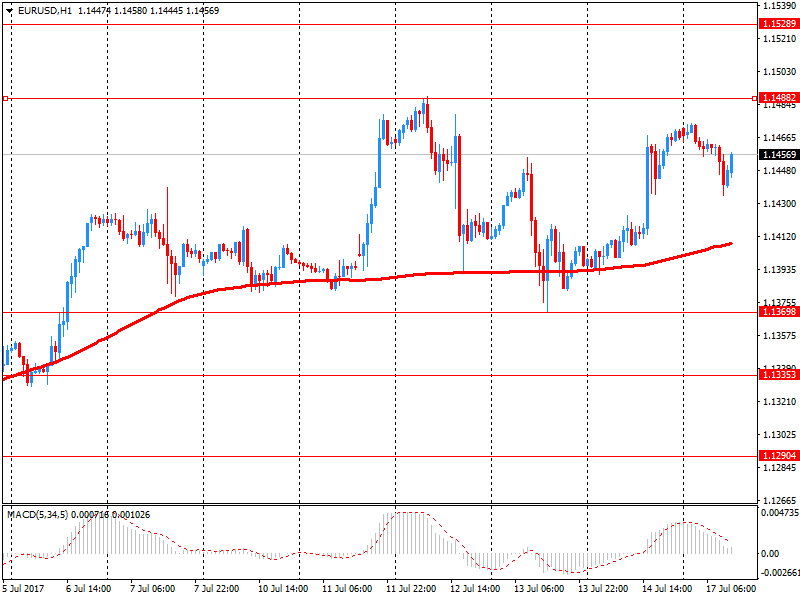800x600 pixels.
Task: Click the MACD(5,34,5) indicator label
Action: click(37, 515)
